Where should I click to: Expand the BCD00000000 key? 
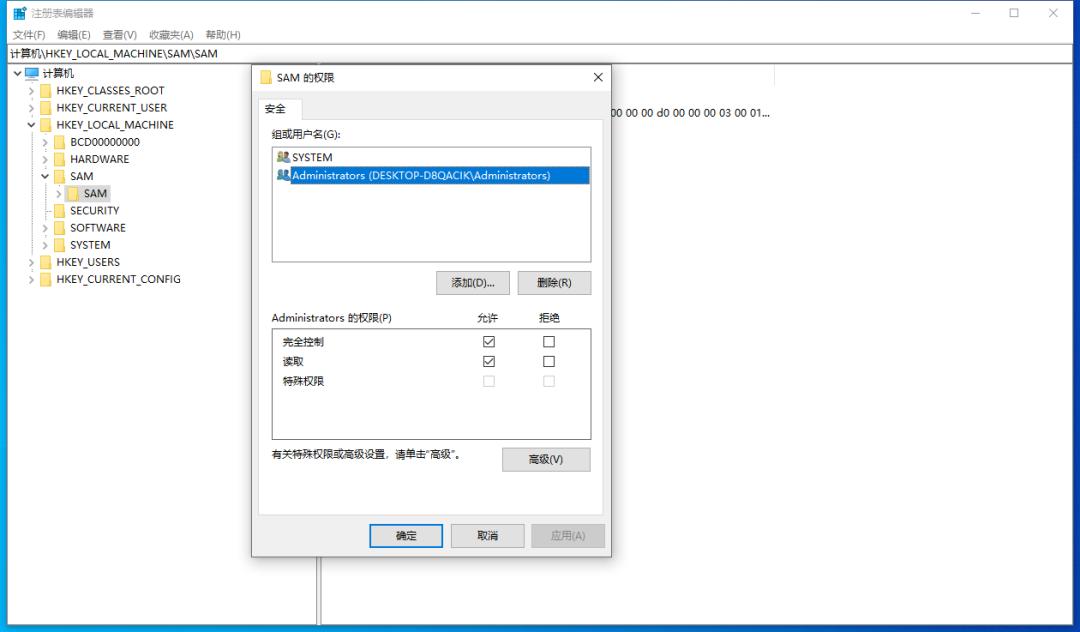(45, 143)
